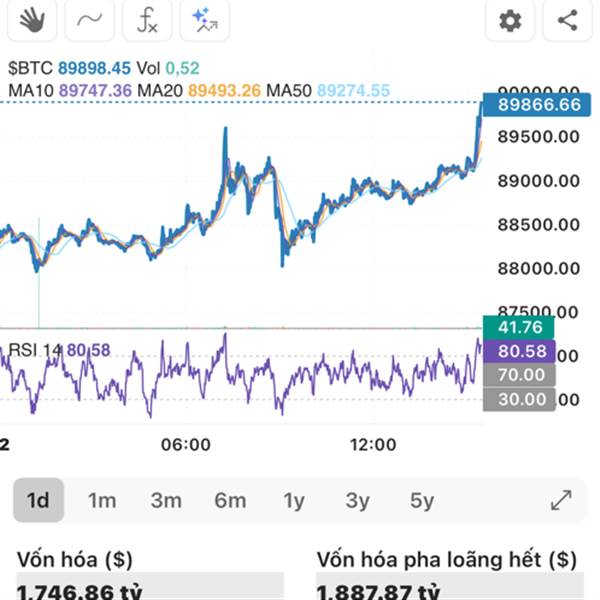
Task: Switch to line chart type
Action: pyautogui.click(x=90, y=19)
